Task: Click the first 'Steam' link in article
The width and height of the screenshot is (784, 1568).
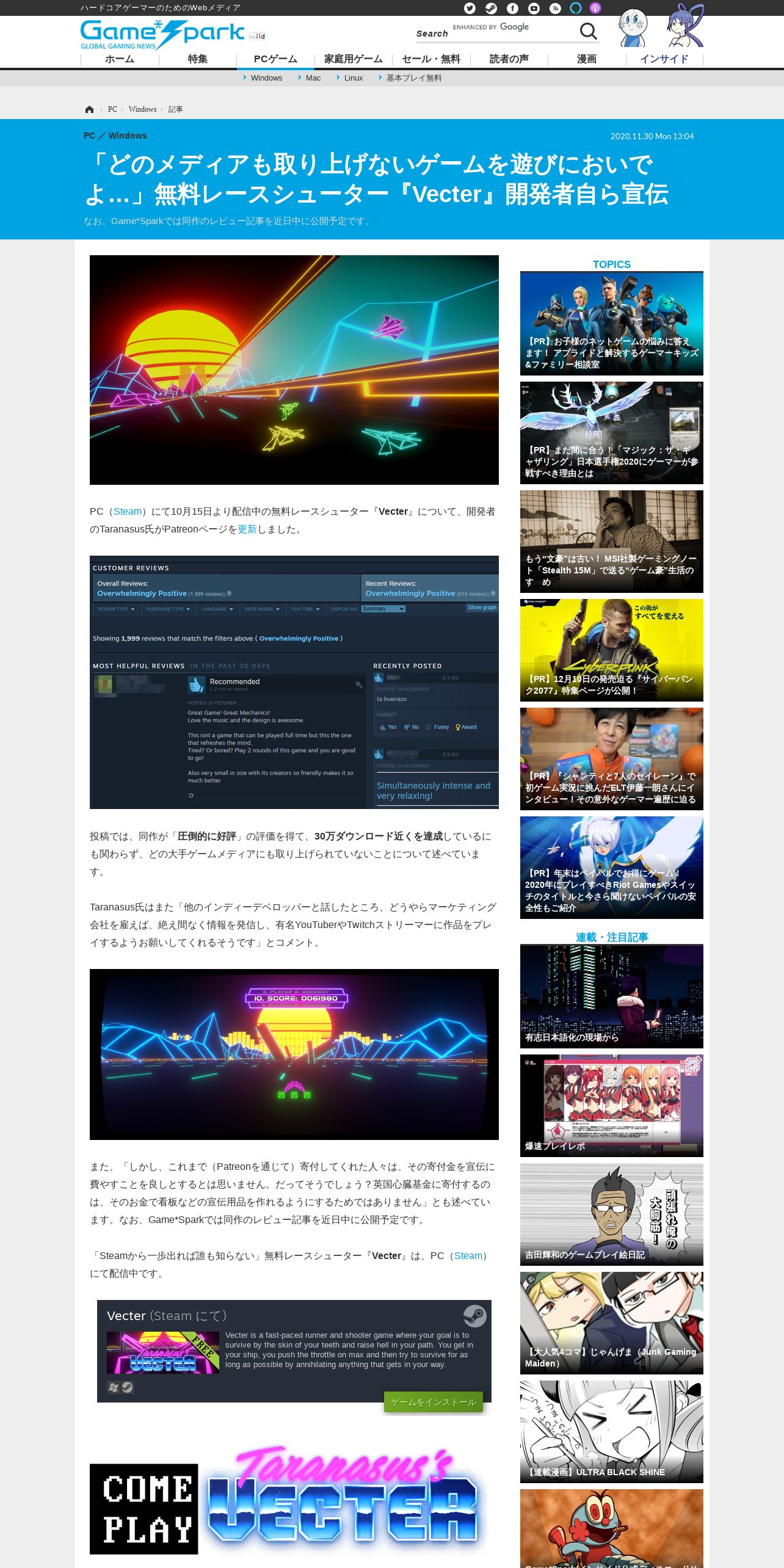Action: click(x=128, y=512)
